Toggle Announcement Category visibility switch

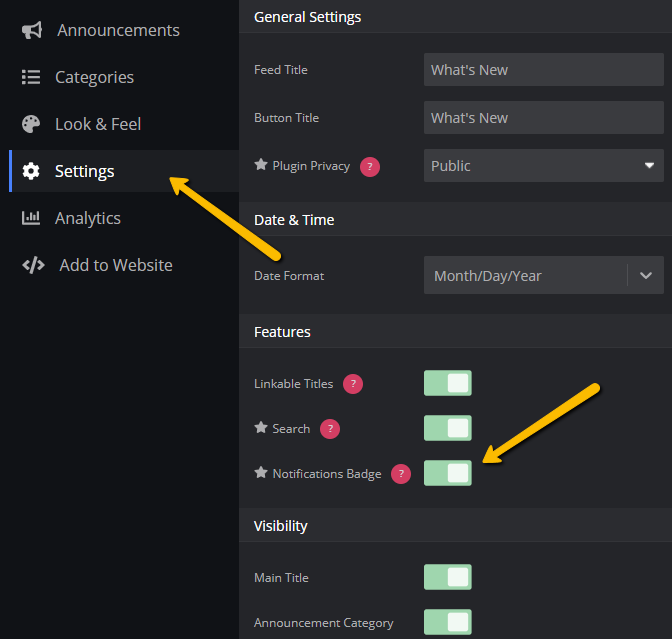click(447, 622)
